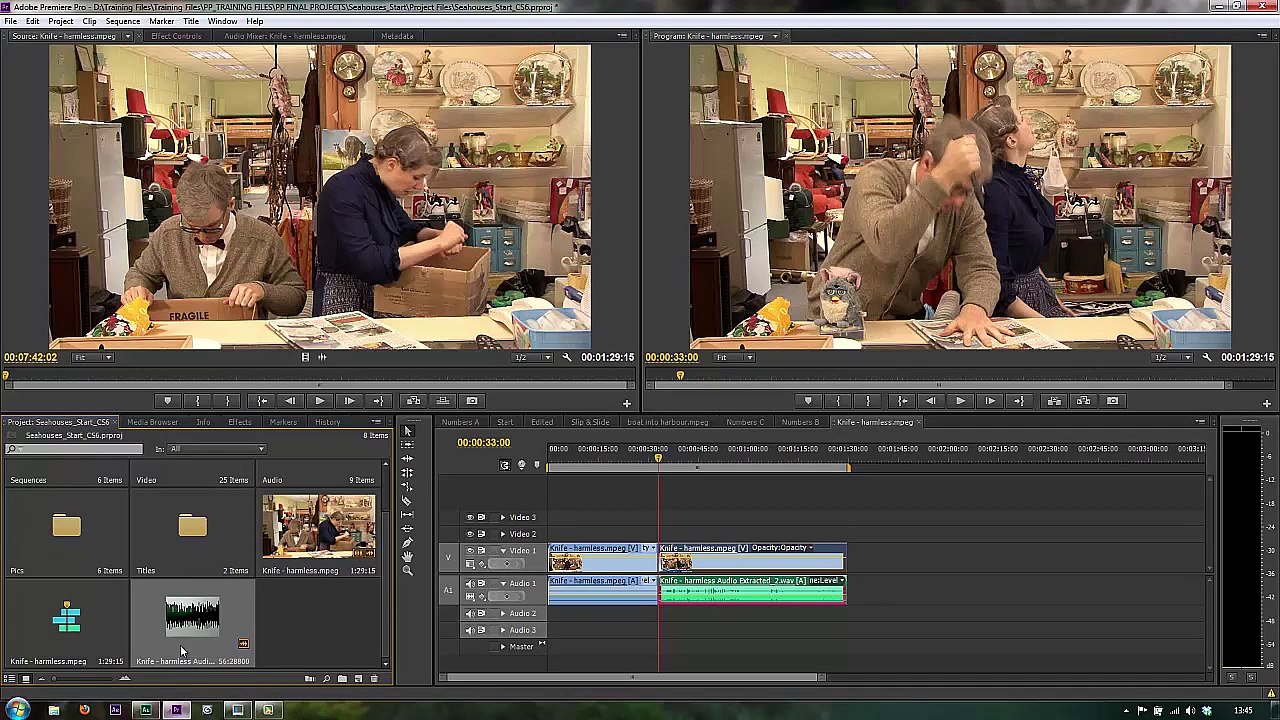Click Find icon in Project panel

(326, 679)
